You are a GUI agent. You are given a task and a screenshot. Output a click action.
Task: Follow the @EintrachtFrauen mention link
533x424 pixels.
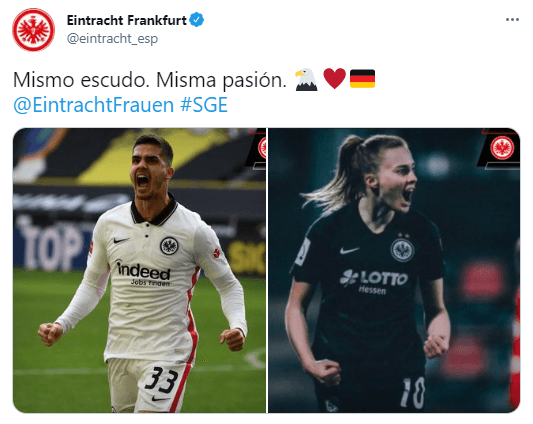click(x=93, y=105)
